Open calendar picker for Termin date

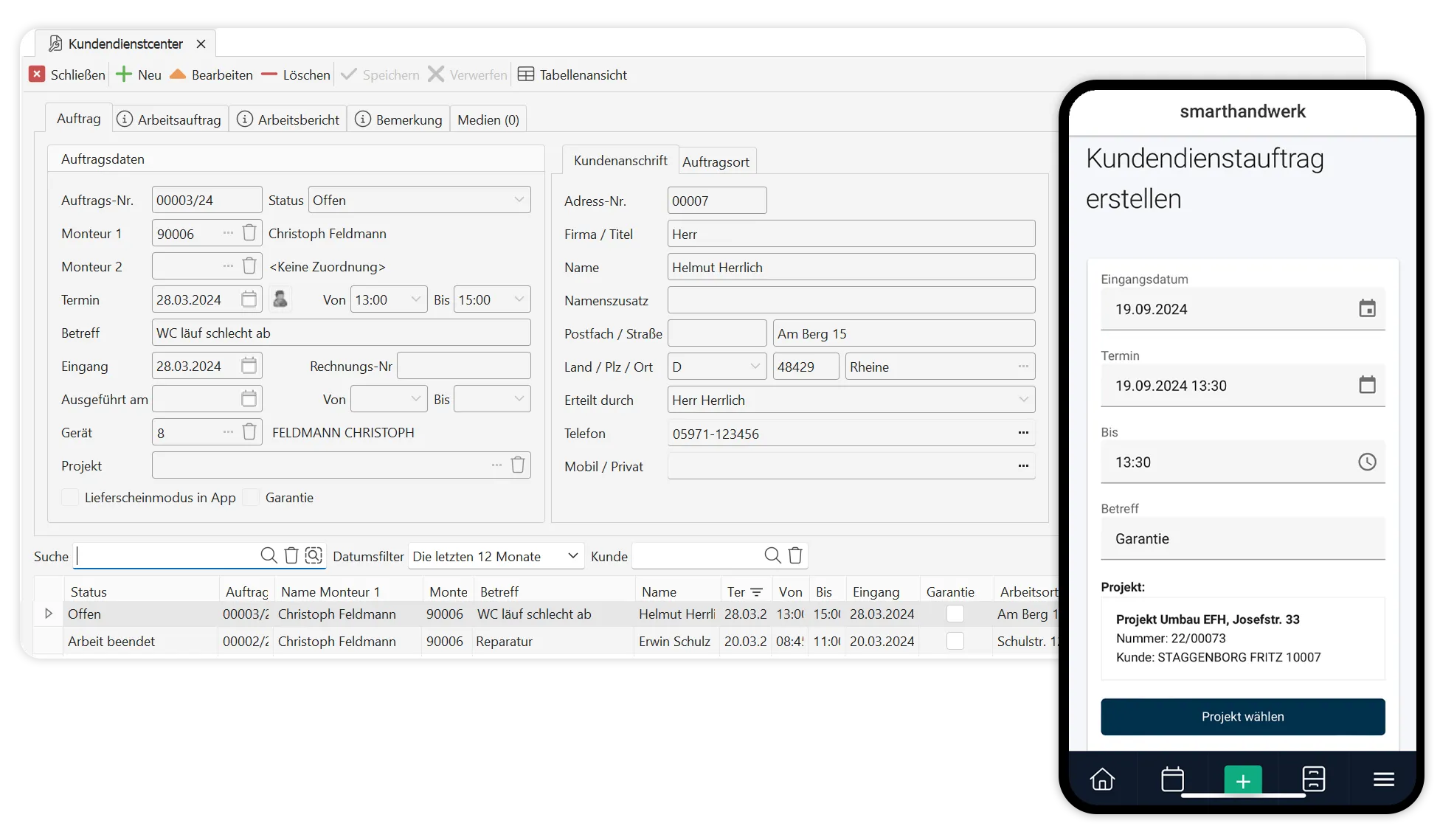point(249,299)
